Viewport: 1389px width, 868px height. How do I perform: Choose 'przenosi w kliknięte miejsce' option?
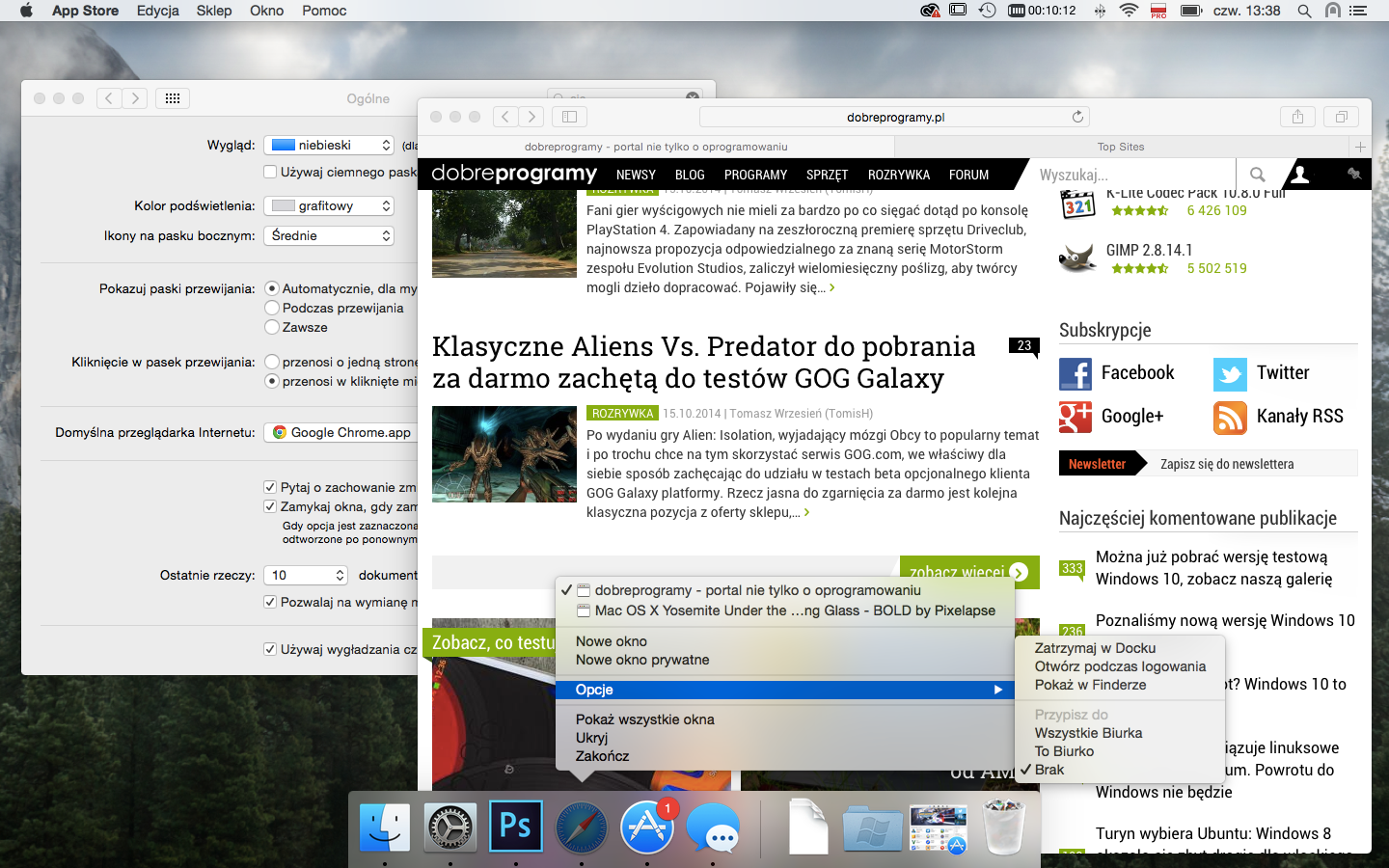272,381
